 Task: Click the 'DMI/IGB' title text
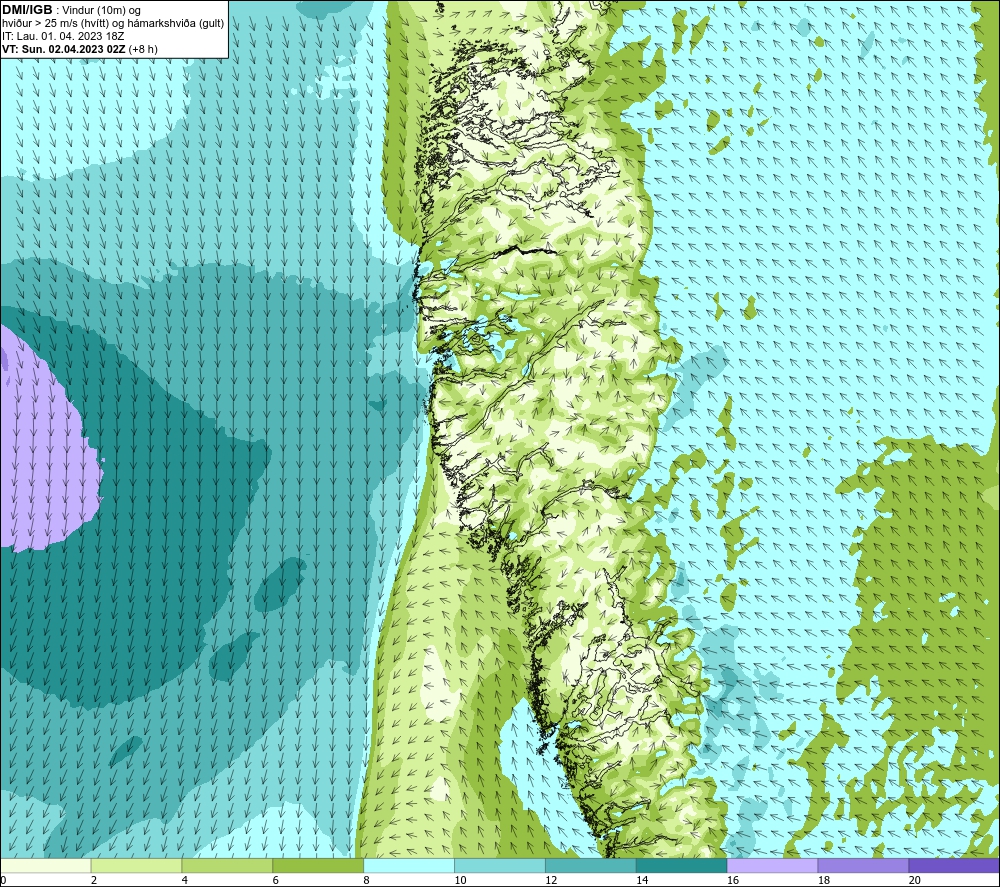point(27,10)
